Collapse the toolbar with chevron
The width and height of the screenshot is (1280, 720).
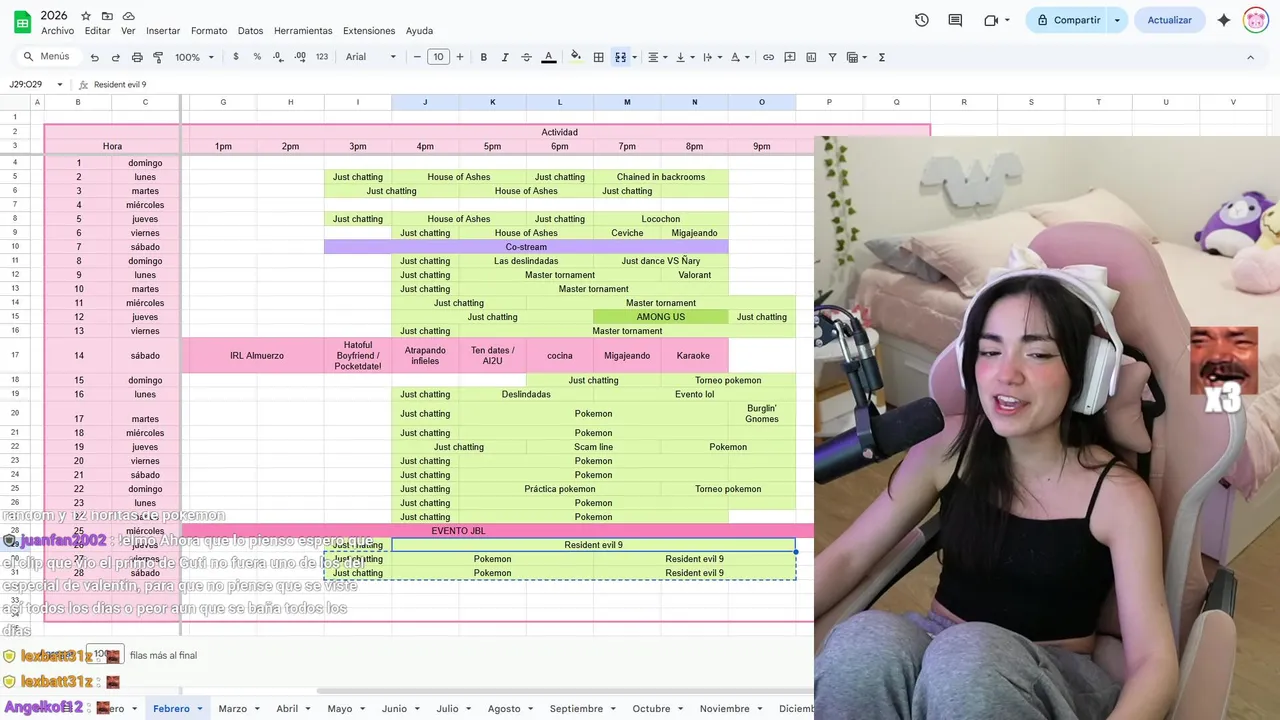[x=1250, y=57]
